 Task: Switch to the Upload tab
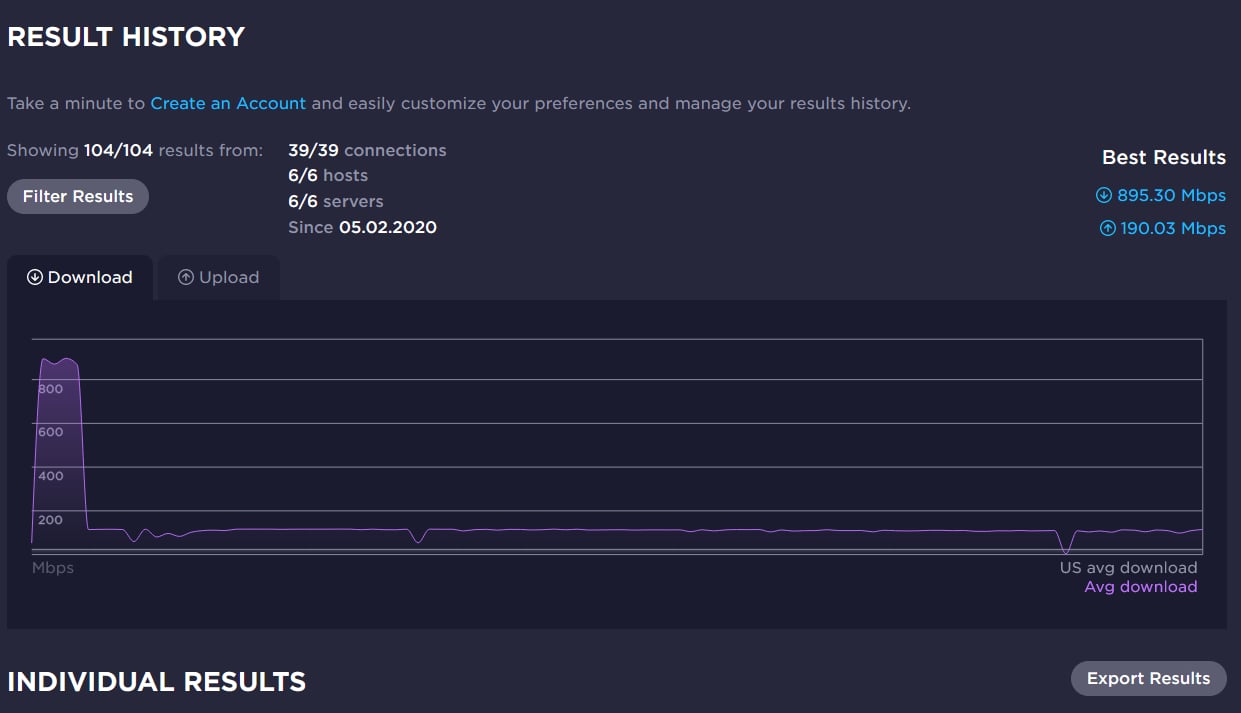pyautogui.click(x=218, y=278)
